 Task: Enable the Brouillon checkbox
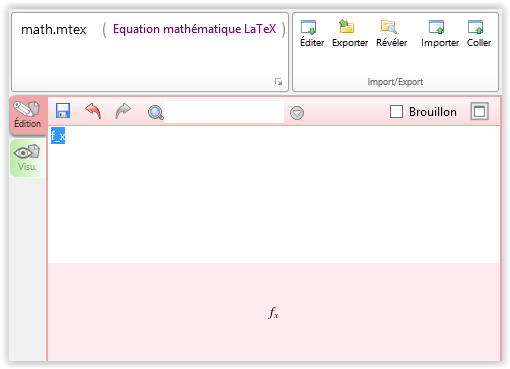pyautogui.click(x=396, y=112)
